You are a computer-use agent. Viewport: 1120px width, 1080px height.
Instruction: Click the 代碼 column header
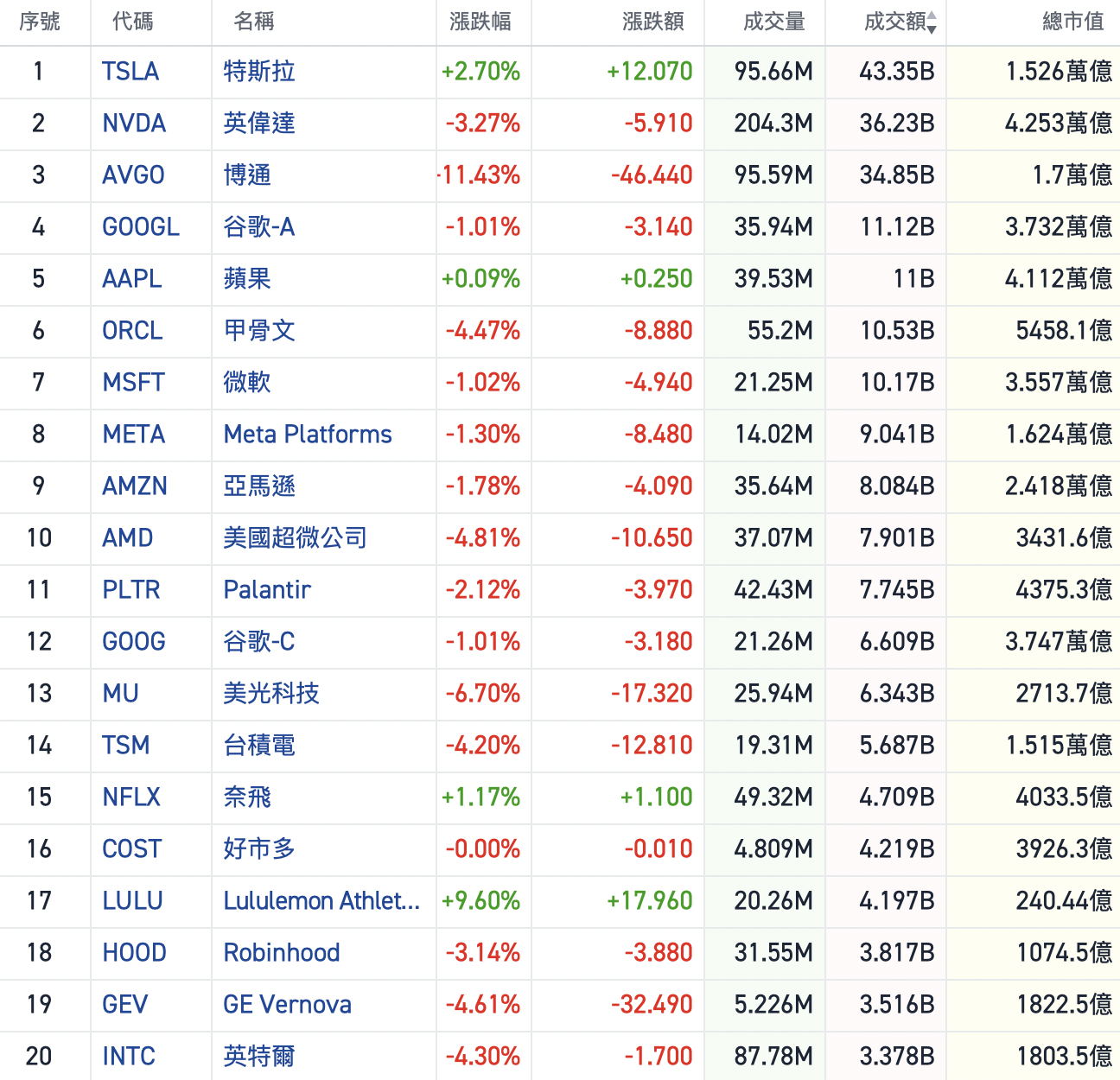(x=133, y=22)
